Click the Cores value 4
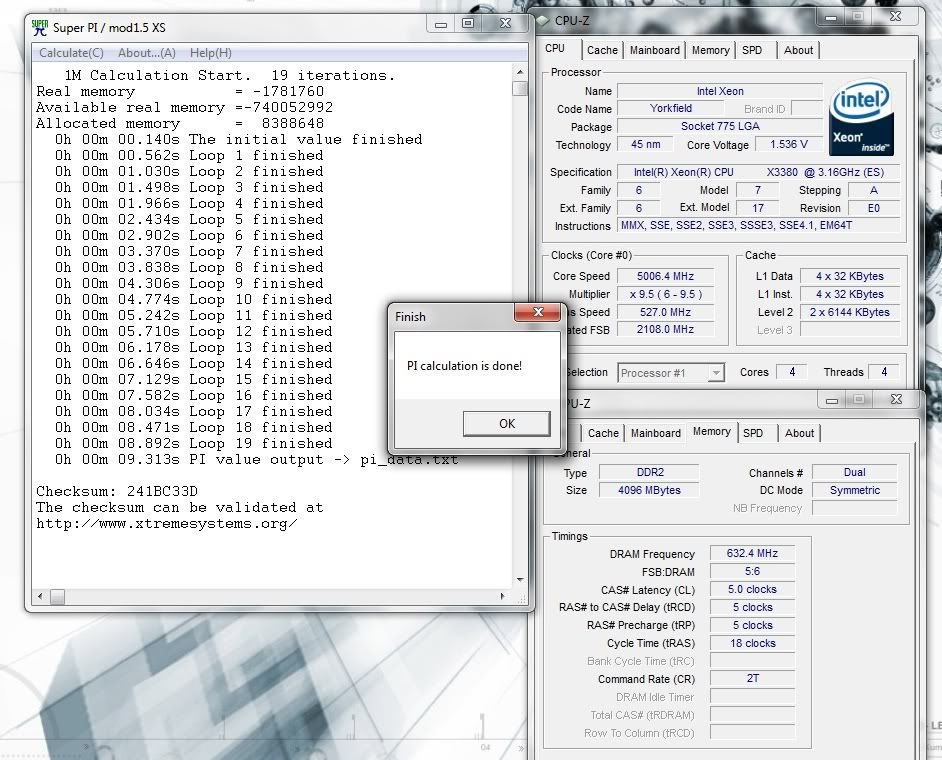This screenshot has width=942, height=760. (792, 372)
